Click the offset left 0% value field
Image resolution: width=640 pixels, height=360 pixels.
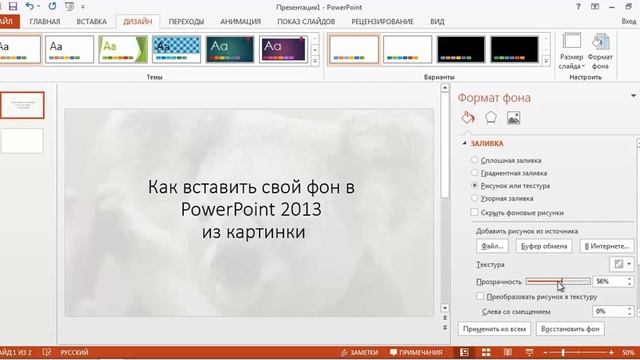click(x=609, y=311)
